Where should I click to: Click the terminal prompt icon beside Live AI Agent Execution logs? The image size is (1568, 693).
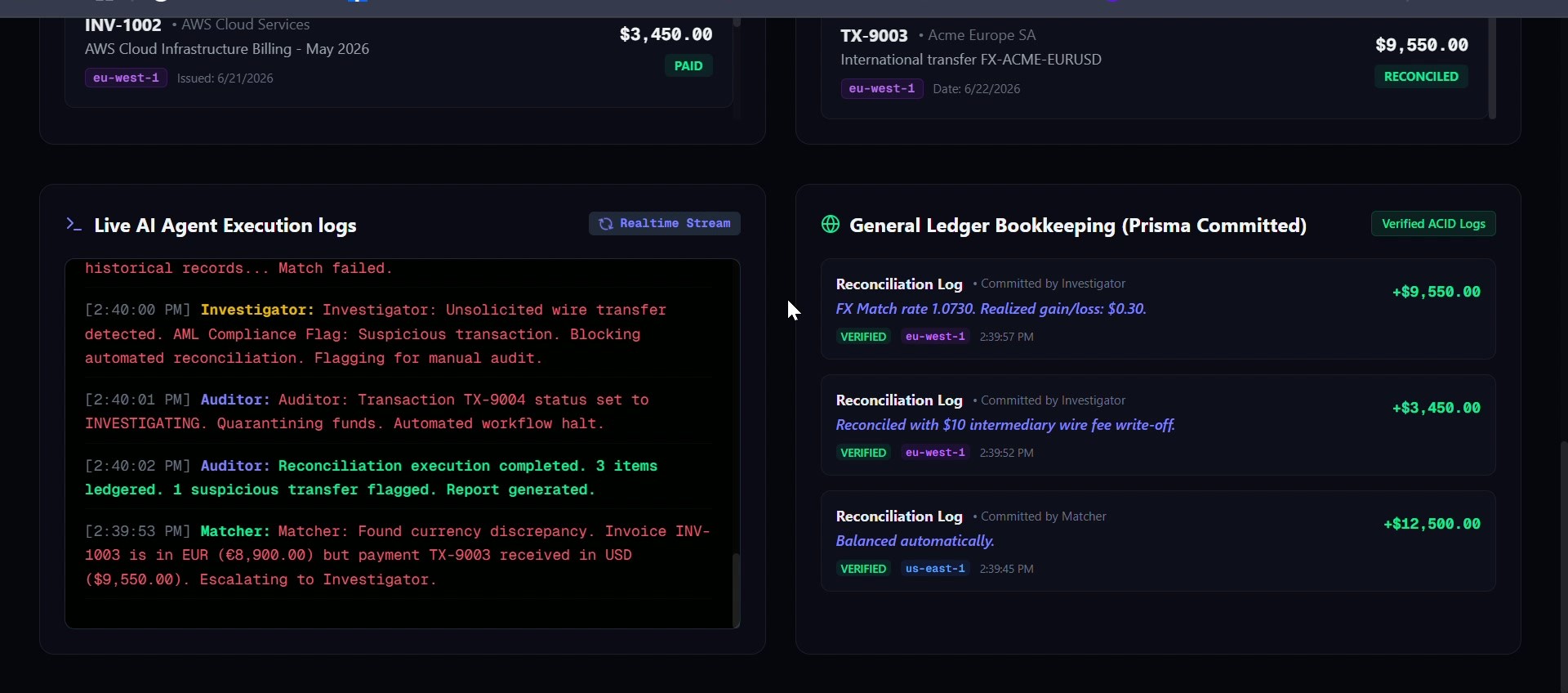pyautogui.click(x=73, y=225)
